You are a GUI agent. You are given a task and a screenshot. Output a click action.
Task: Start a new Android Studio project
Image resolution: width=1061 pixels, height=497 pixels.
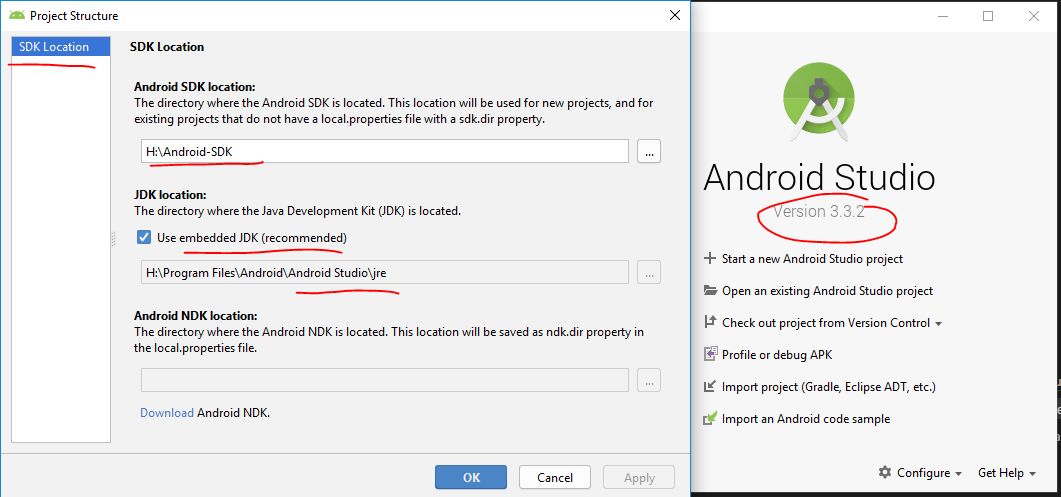pos(812,259)
